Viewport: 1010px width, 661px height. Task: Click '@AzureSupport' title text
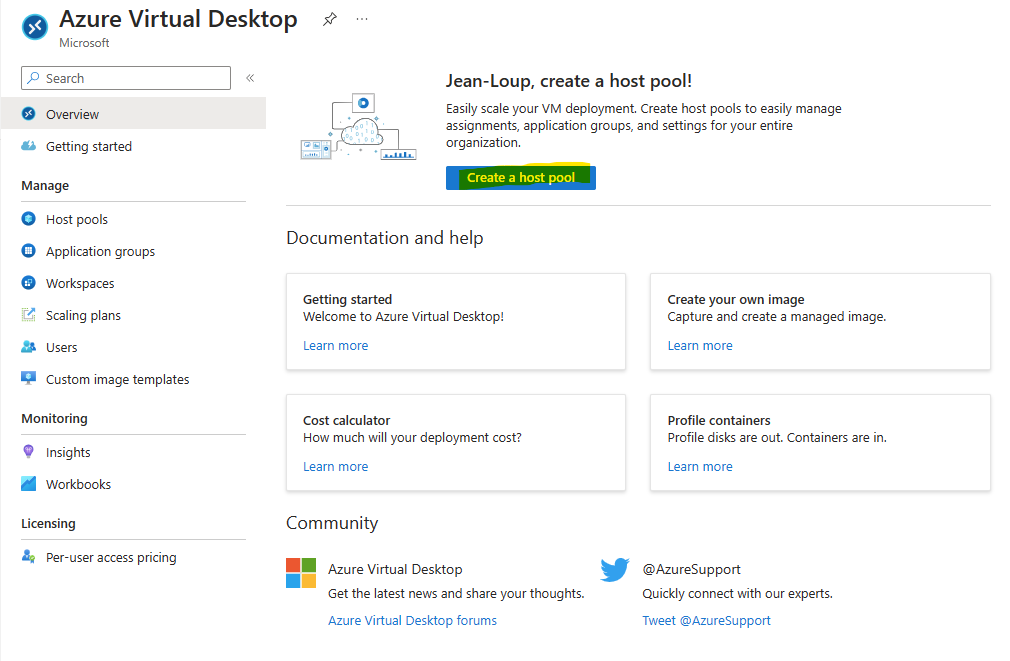(x=691, y=570)
